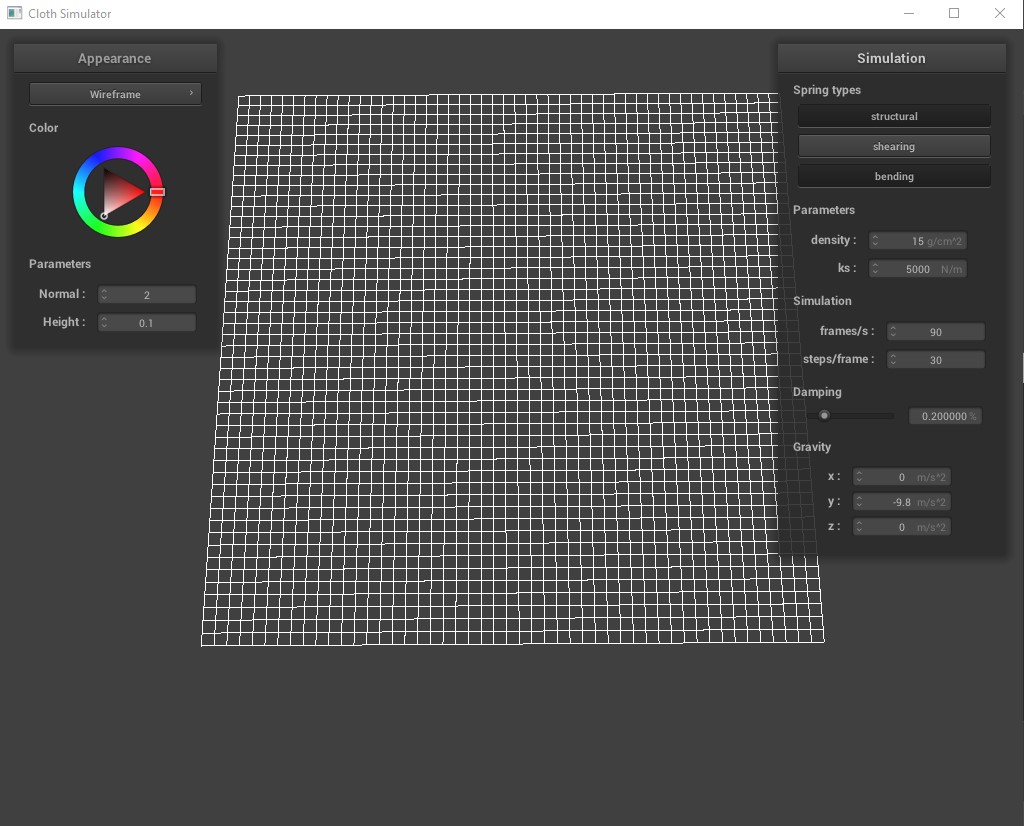This screenshot has width=1024, height=826.
Task: Toggle the structural spring type
Action: tap(893, 117)
